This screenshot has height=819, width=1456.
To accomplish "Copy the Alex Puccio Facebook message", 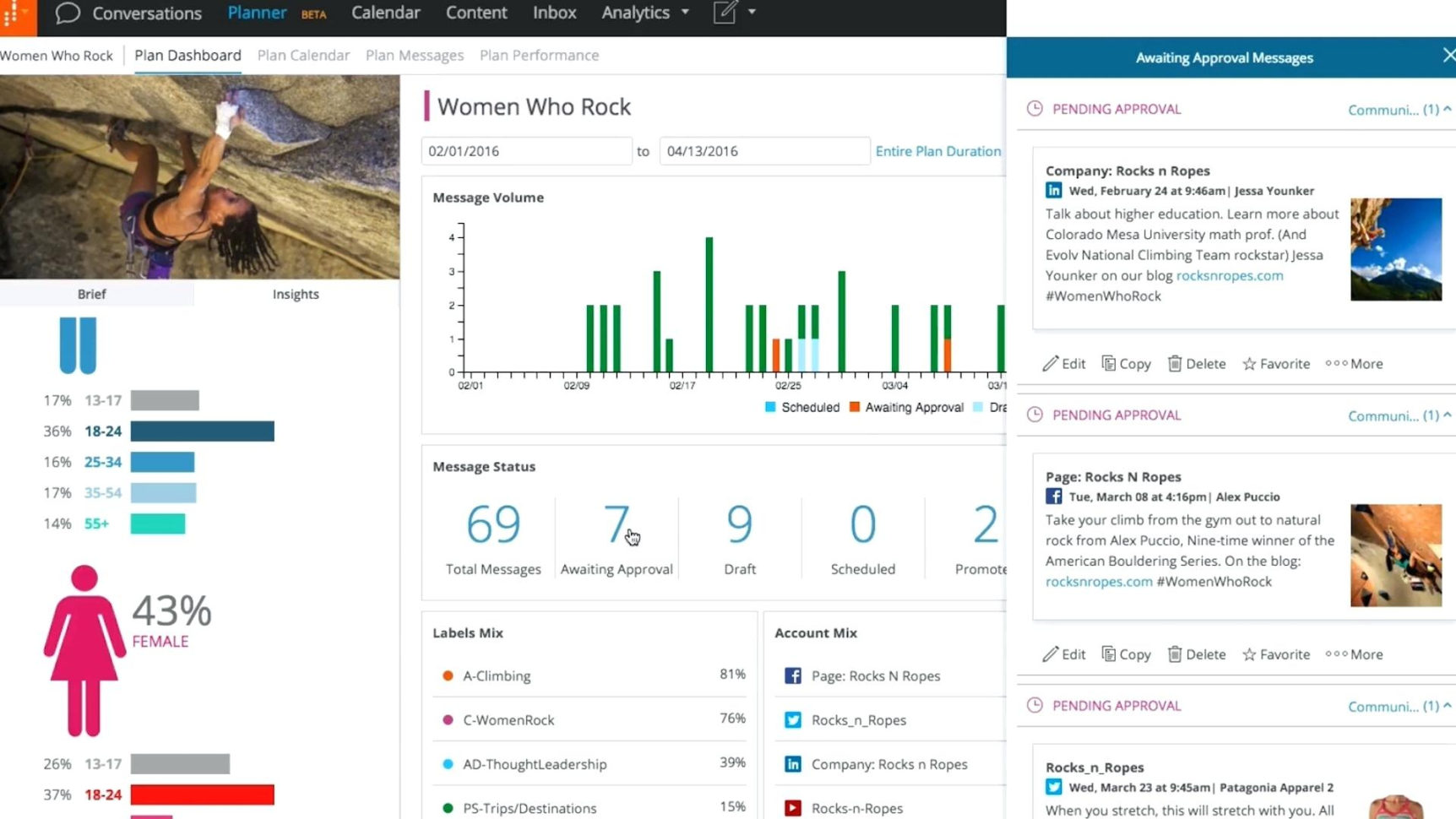I will pyautogui.click(x=1126, y=654).
